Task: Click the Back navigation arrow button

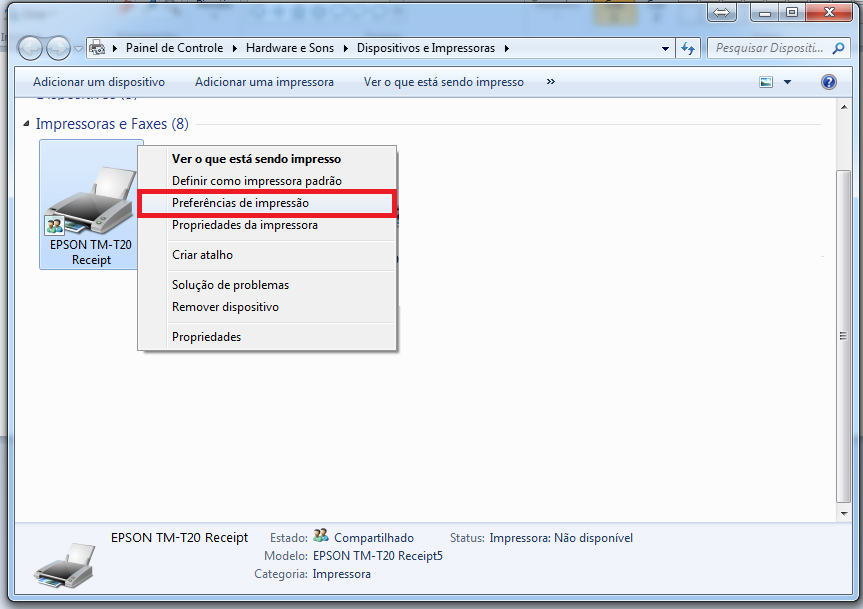Action: point(31,48)
